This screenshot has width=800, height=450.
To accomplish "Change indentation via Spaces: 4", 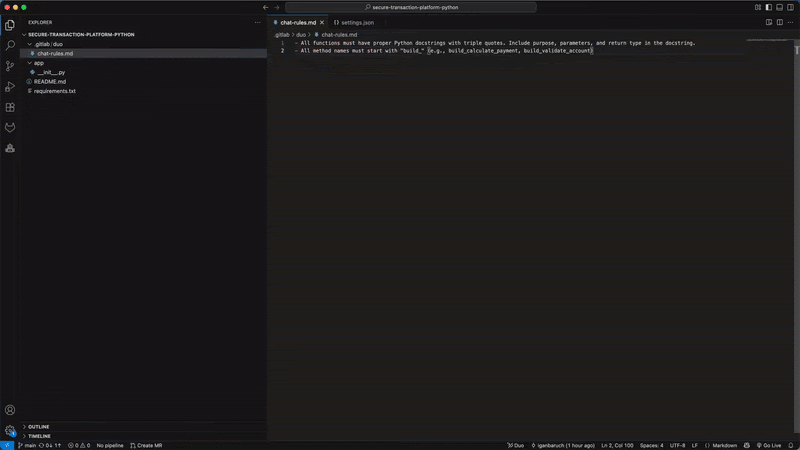I will click(652, 445).
